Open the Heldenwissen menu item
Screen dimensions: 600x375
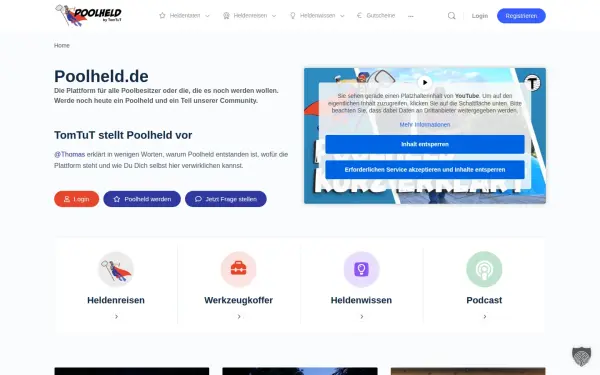317,16
